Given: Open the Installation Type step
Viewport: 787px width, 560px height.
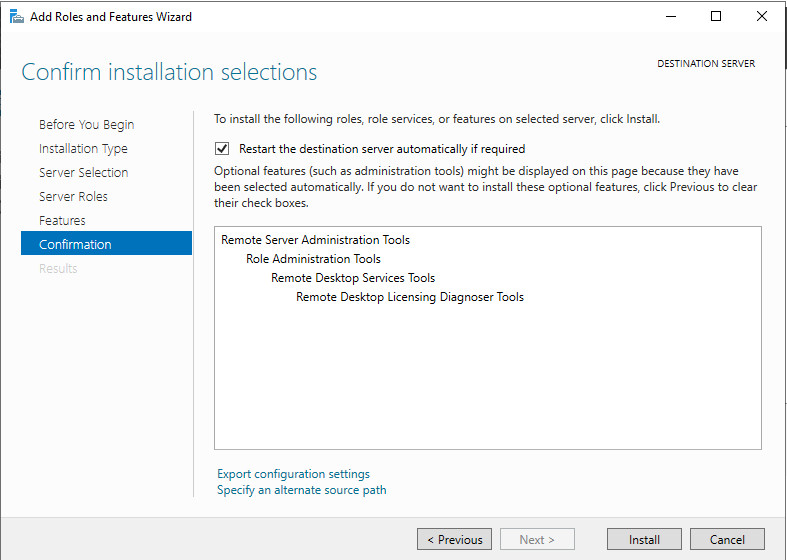Looking at the screenshot, I should tap(83, 149).
